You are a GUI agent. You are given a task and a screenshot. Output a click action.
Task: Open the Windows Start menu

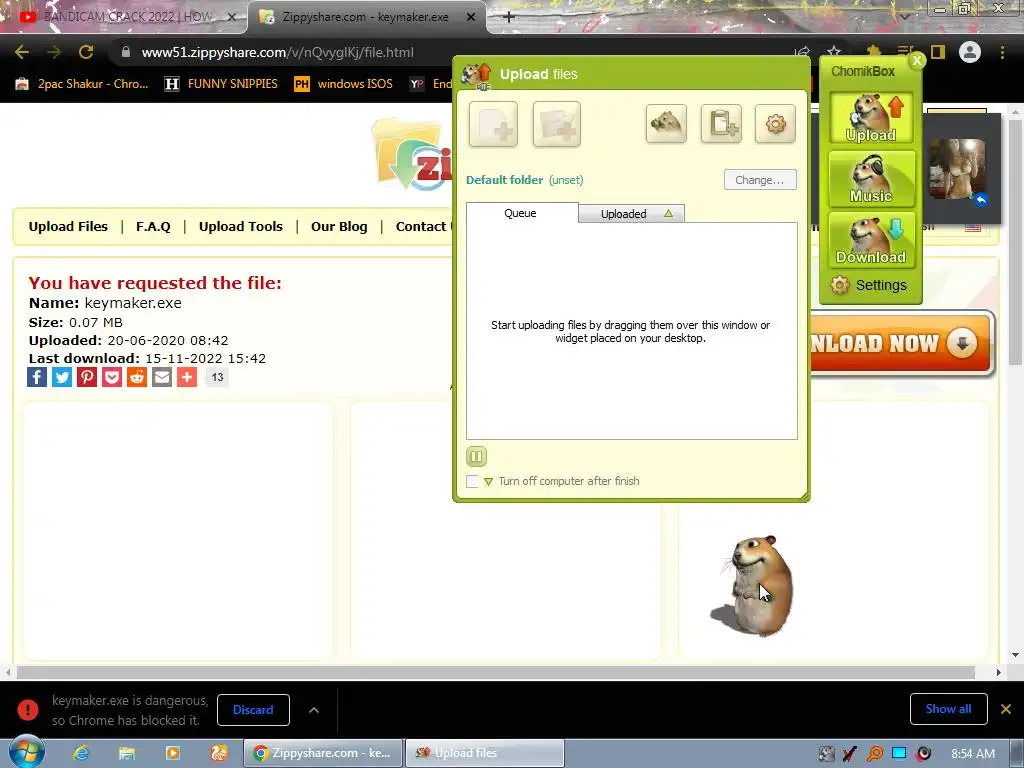point(26,752)
